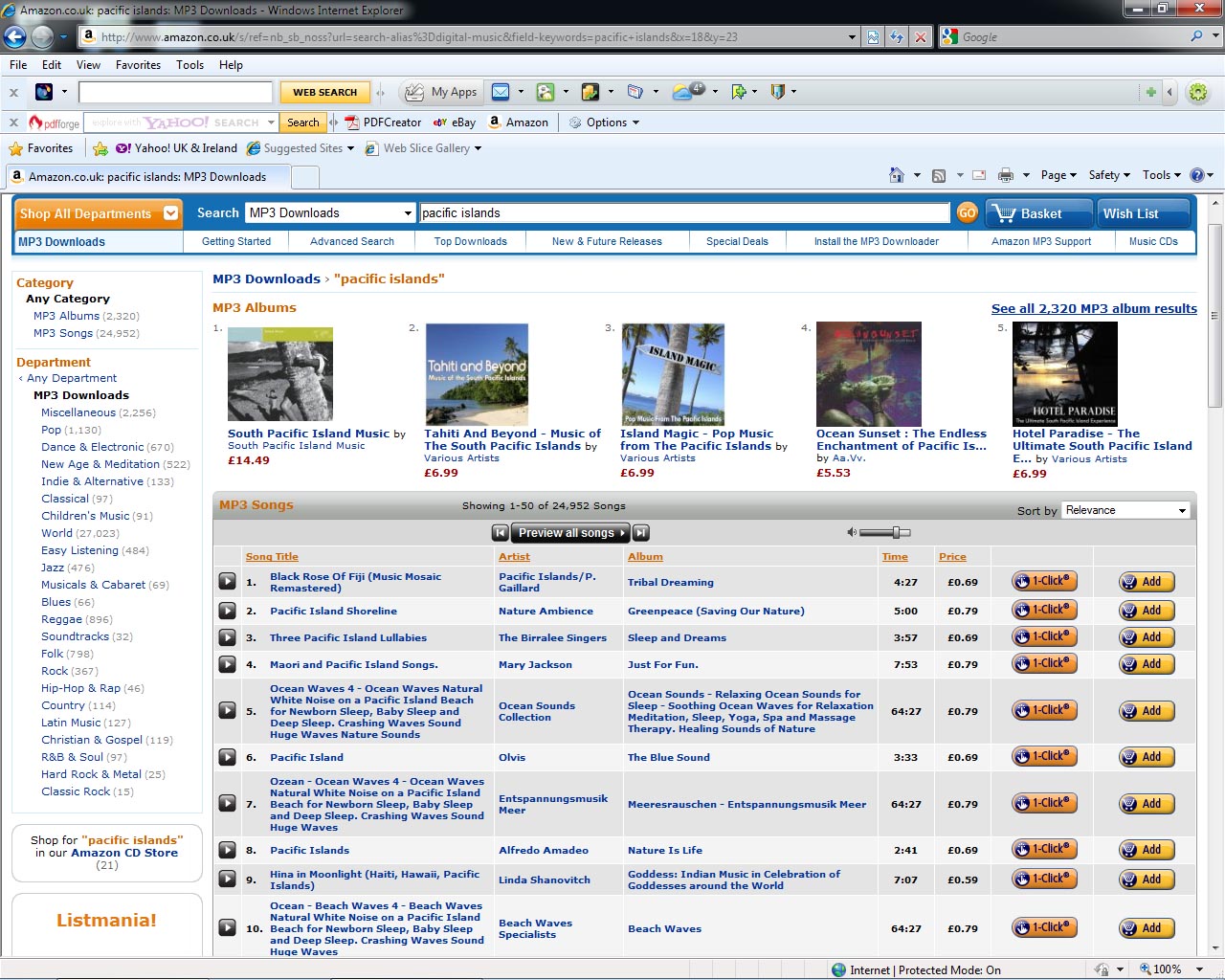Click the Home icon in command bar
Image resolution: width=1225 pixels, height=980 pixels.
pyautogui.click(x=897, y=175)
